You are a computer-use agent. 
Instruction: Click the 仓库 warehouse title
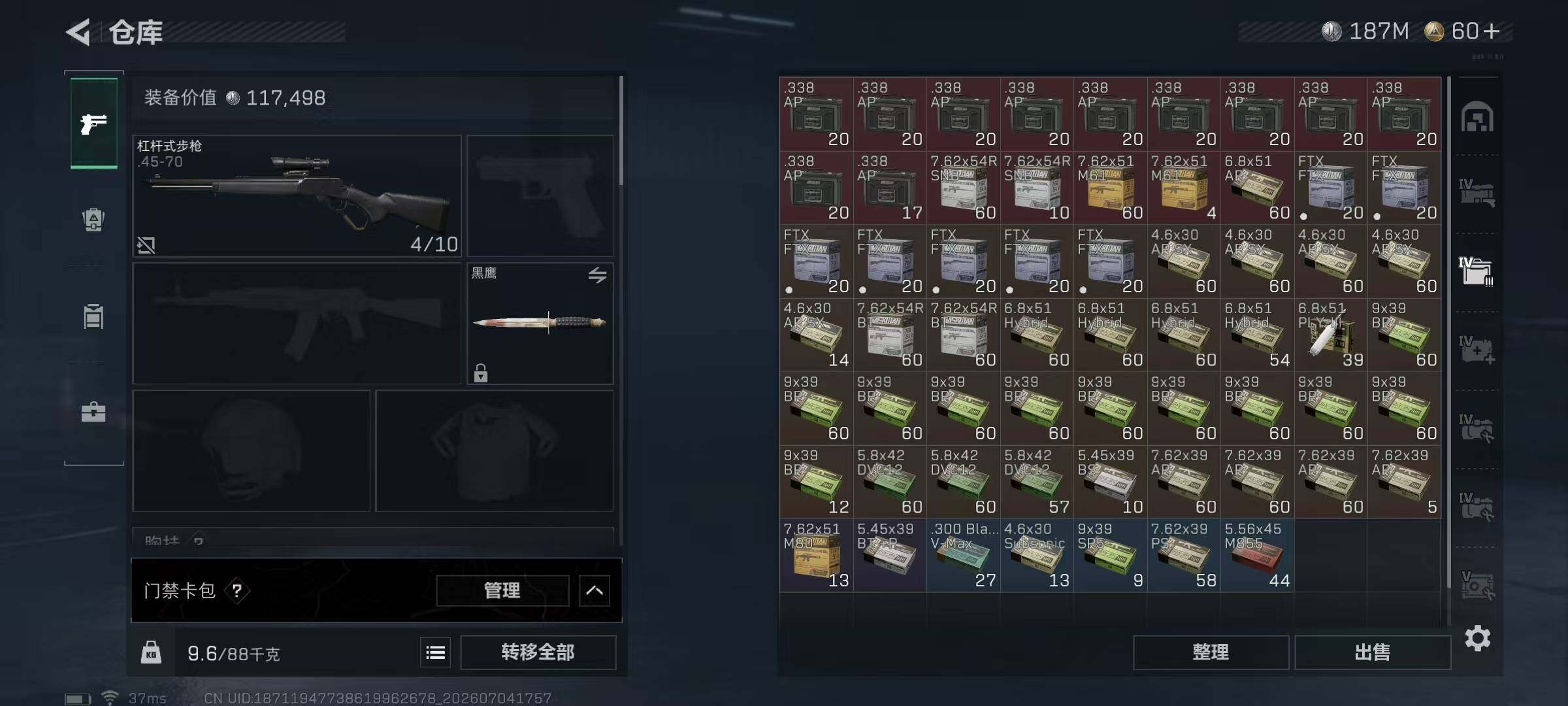(136, 33)
